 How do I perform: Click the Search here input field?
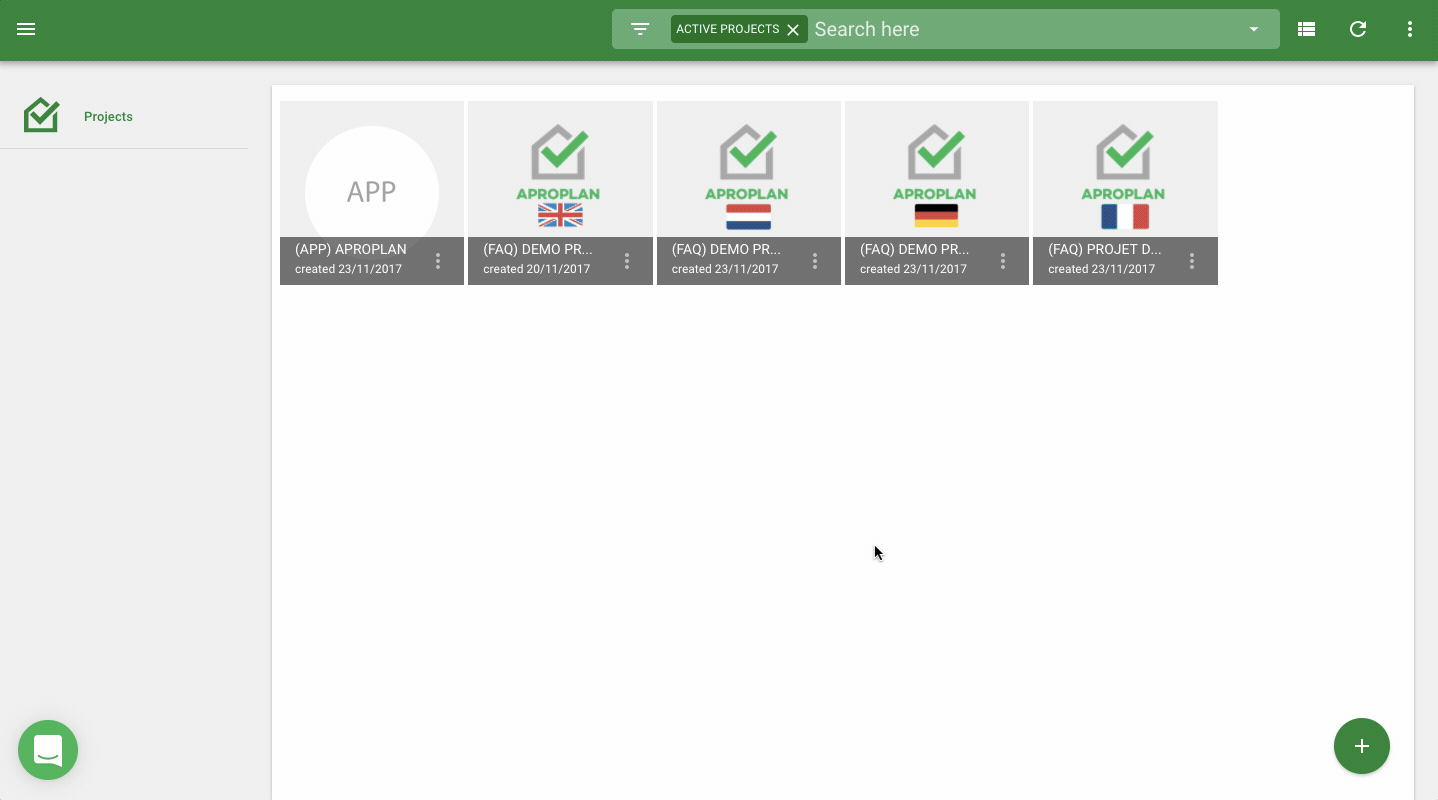[1025, 29]
